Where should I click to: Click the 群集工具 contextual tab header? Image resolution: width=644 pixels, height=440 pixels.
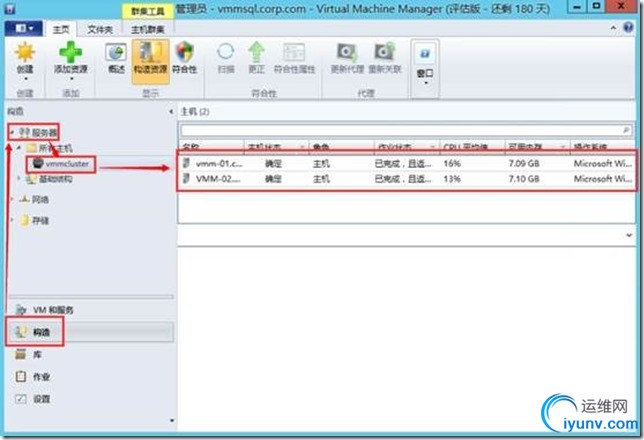[x=147, y=11]
